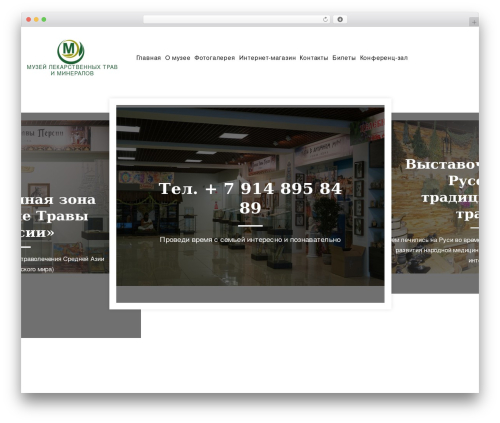Click the phone number heading on slide
Screen dimensions: 500x423
point(250,198)
